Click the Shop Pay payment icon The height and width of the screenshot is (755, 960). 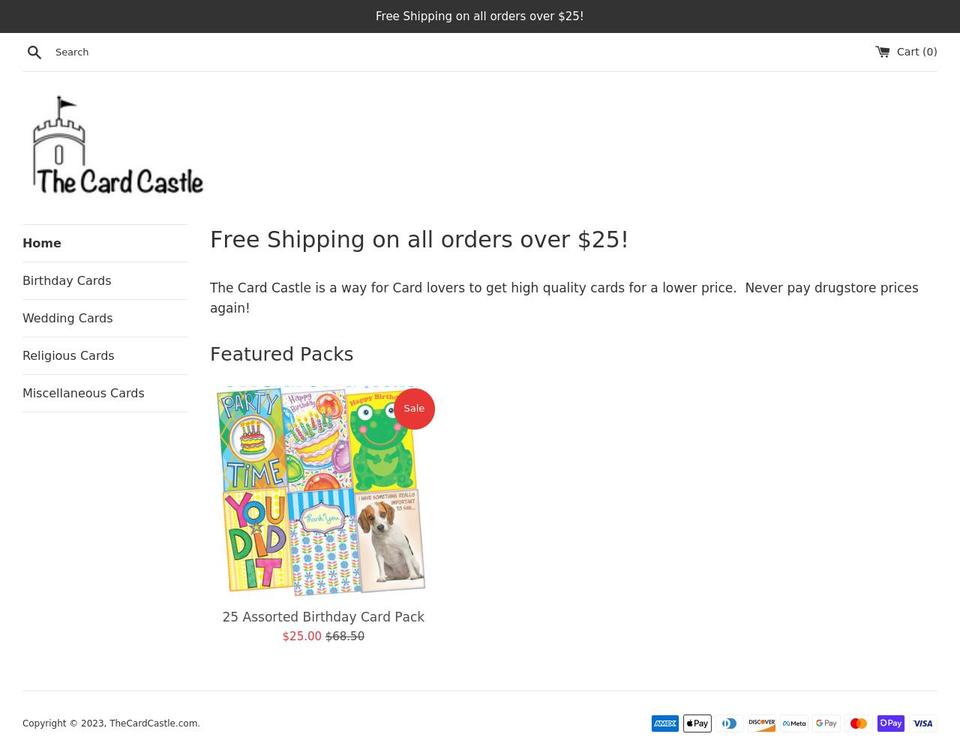coord(890,723)
